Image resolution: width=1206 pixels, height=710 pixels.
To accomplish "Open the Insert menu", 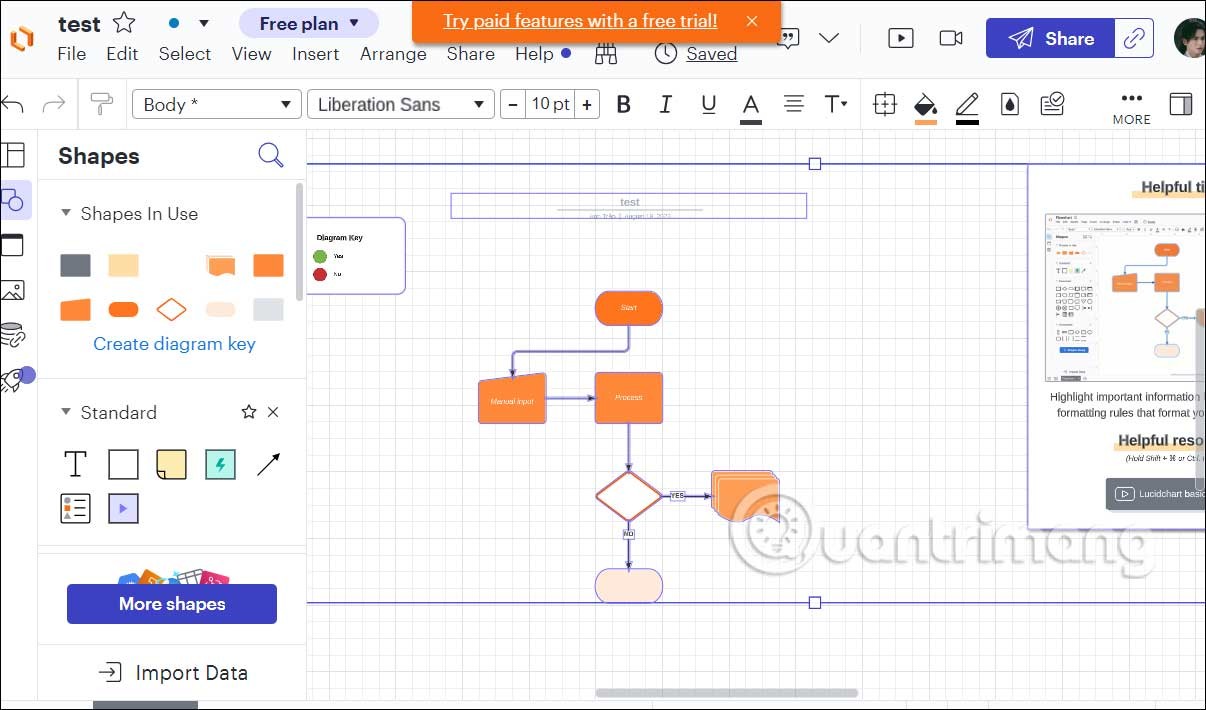I will (x=315, y=54).
